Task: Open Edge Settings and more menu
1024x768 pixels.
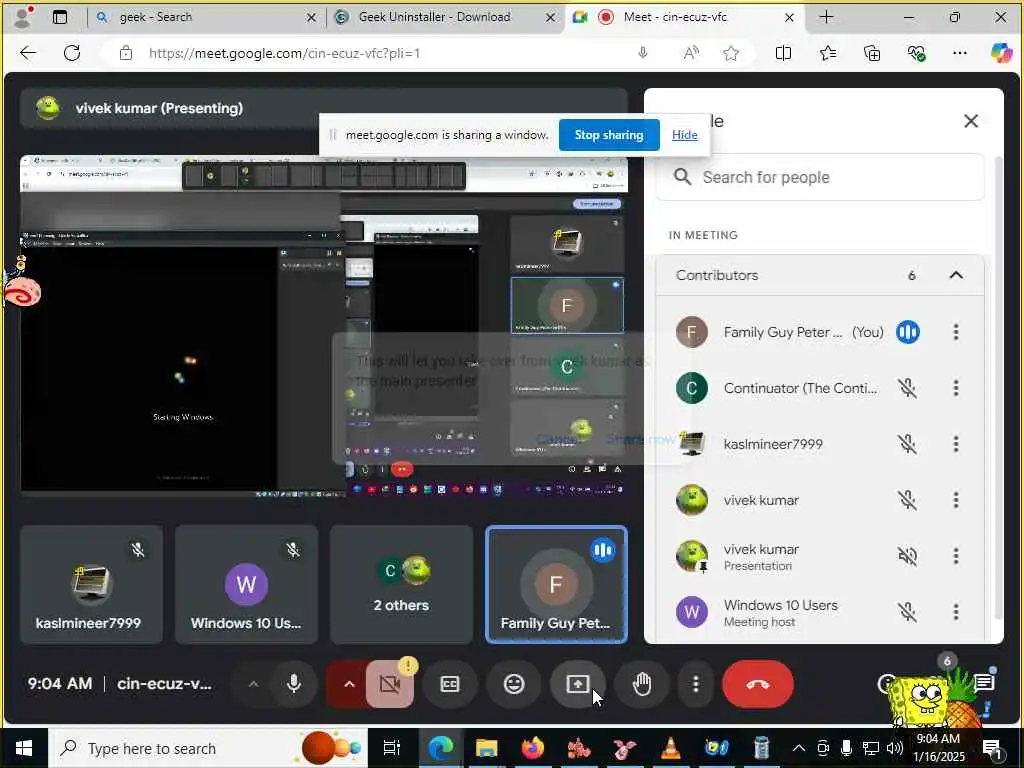Action: (959, 53)
